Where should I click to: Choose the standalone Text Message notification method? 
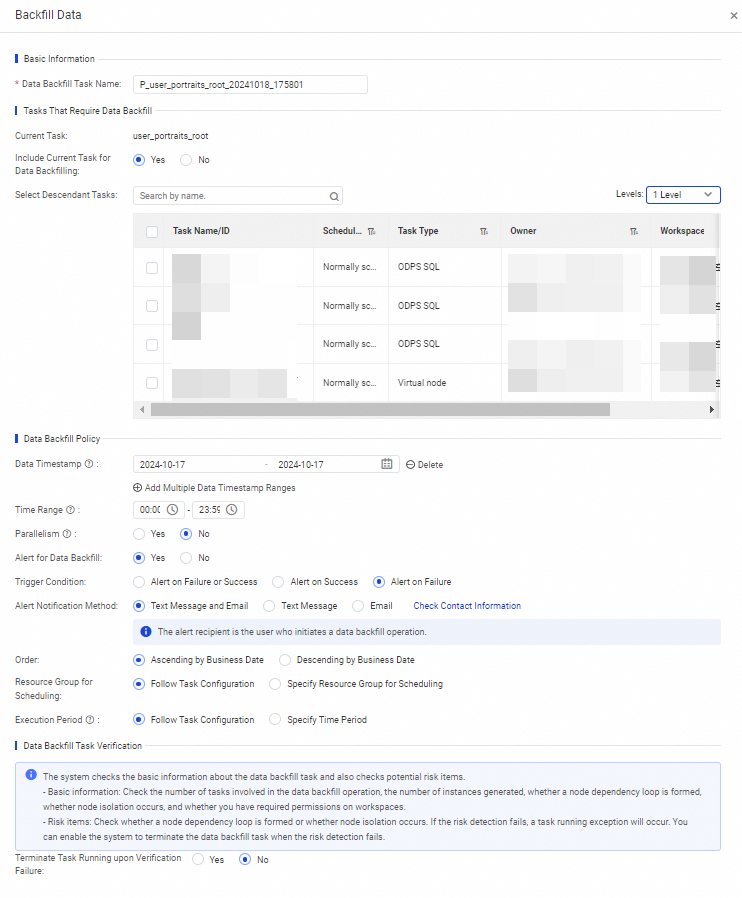click(269, 606)
